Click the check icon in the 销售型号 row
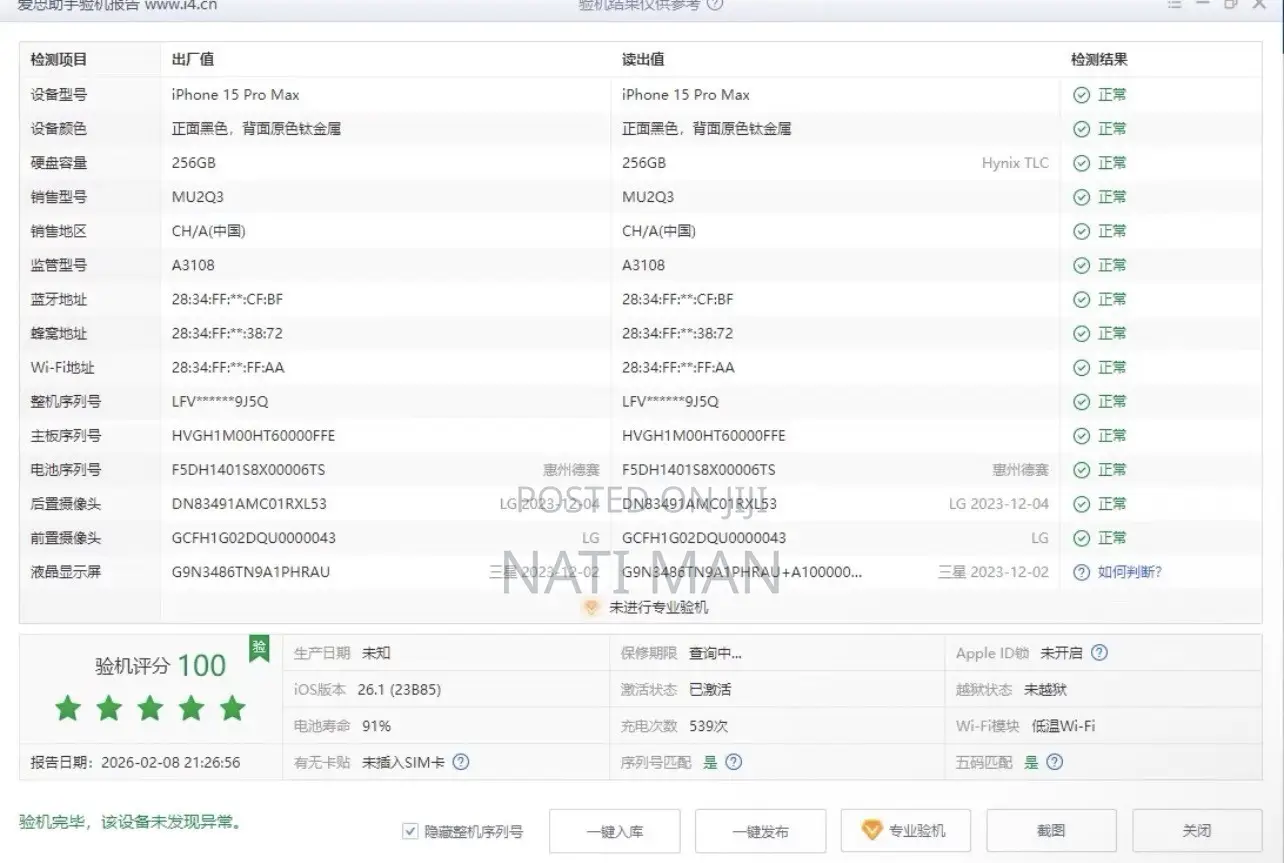This screenshot has width=1284, height=863. tap(1081, 197)
